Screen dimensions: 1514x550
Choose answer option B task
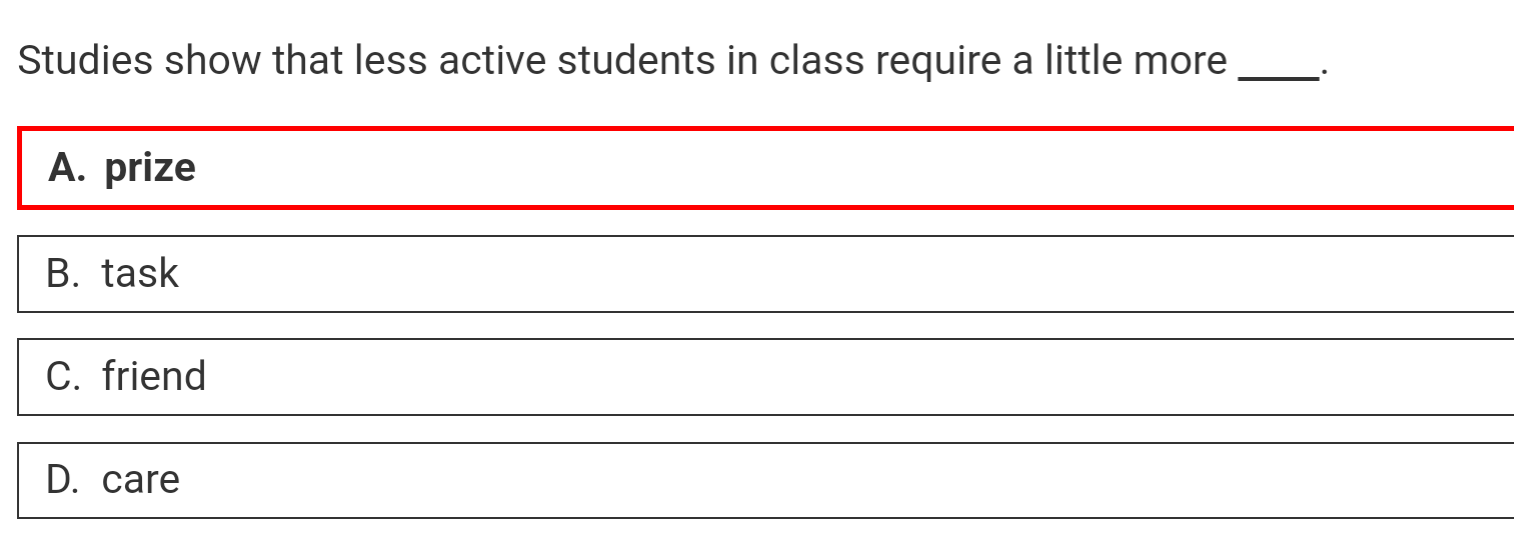[x=766, y=274]
